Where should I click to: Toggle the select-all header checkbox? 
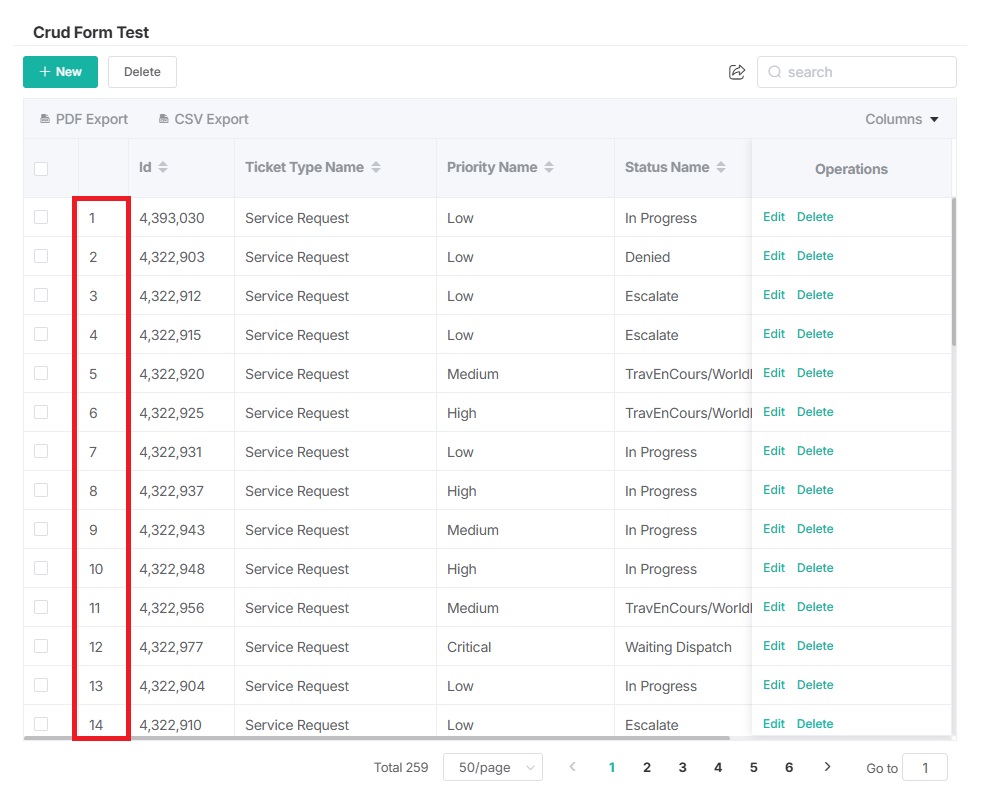[x=41, y=169]
